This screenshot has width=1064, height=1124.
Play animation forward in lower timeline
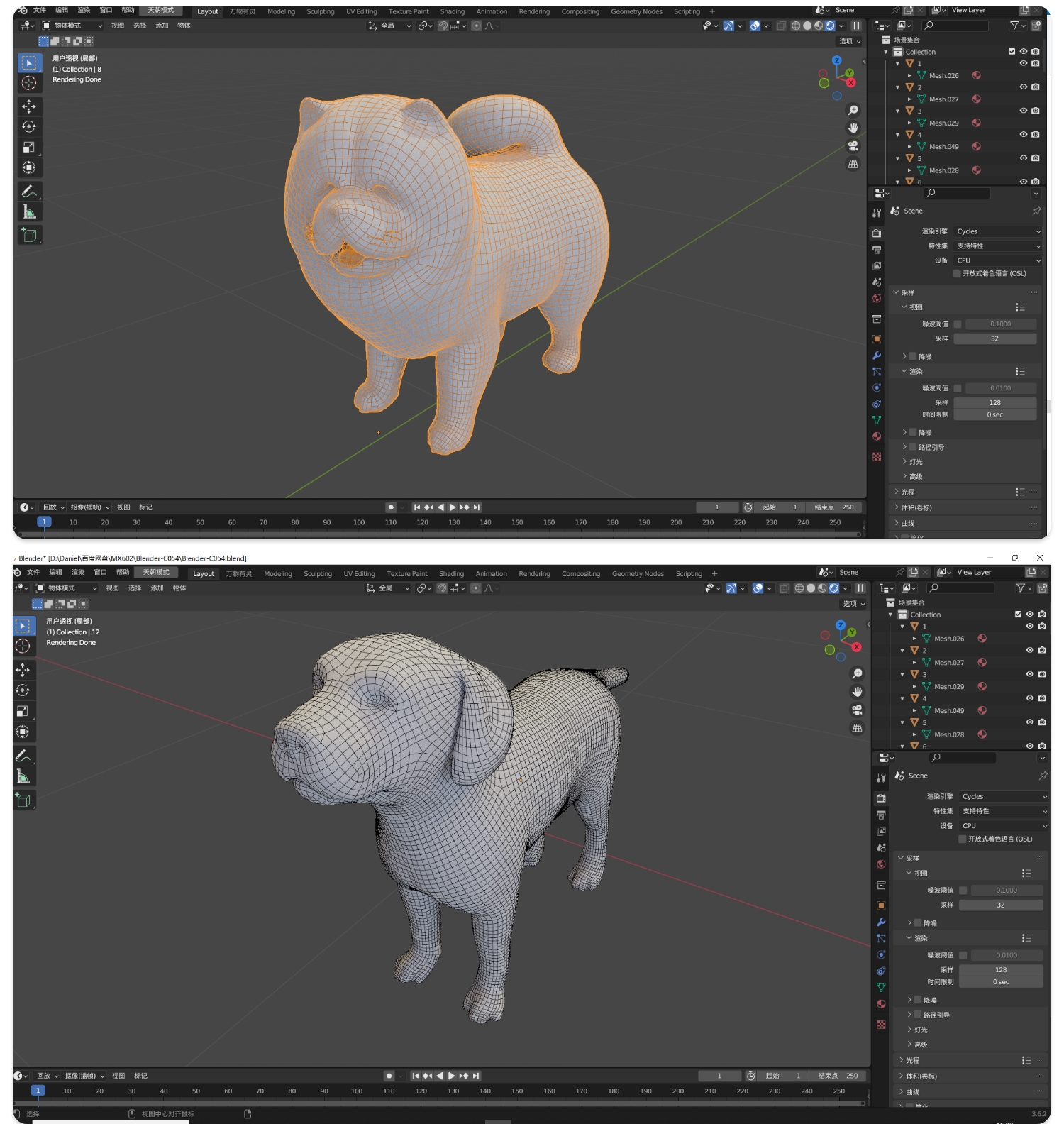click(x=452, y=1076)
